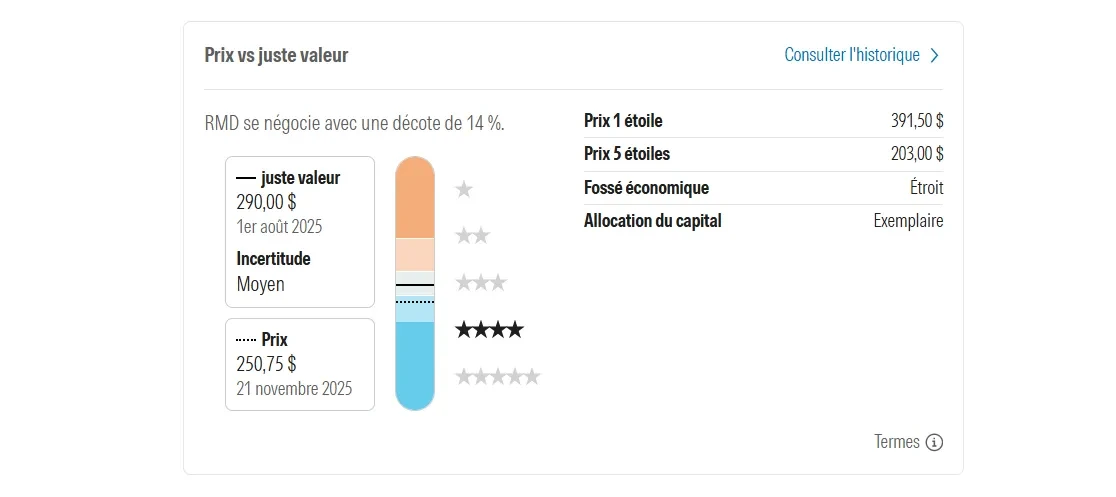The width and height of the screenshot is (1116, 497).
Task: Click the Prix 1 étoile row
Action: (x=763, y=121)
